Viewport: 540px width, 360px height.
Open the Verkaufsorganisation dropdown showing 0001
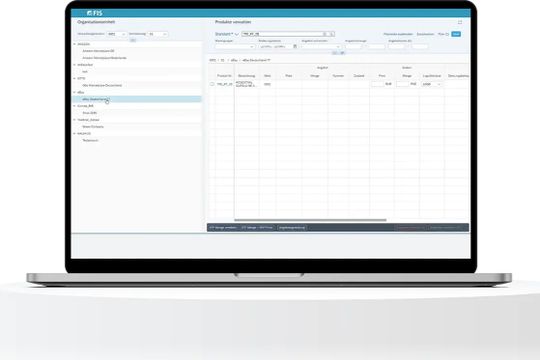116,34
